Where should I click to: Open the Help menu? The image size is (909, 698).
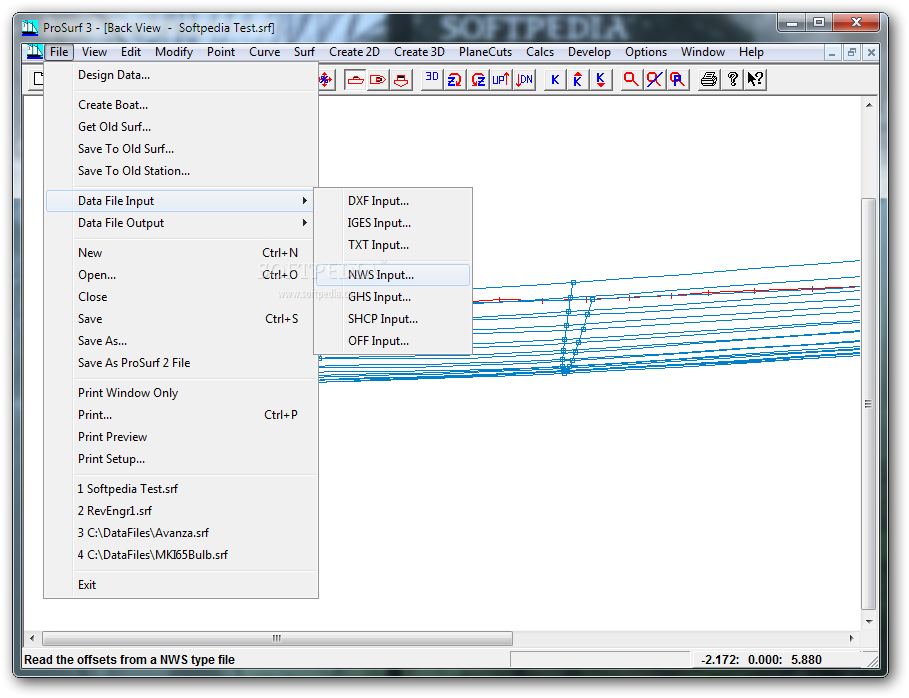click(751, 52)
